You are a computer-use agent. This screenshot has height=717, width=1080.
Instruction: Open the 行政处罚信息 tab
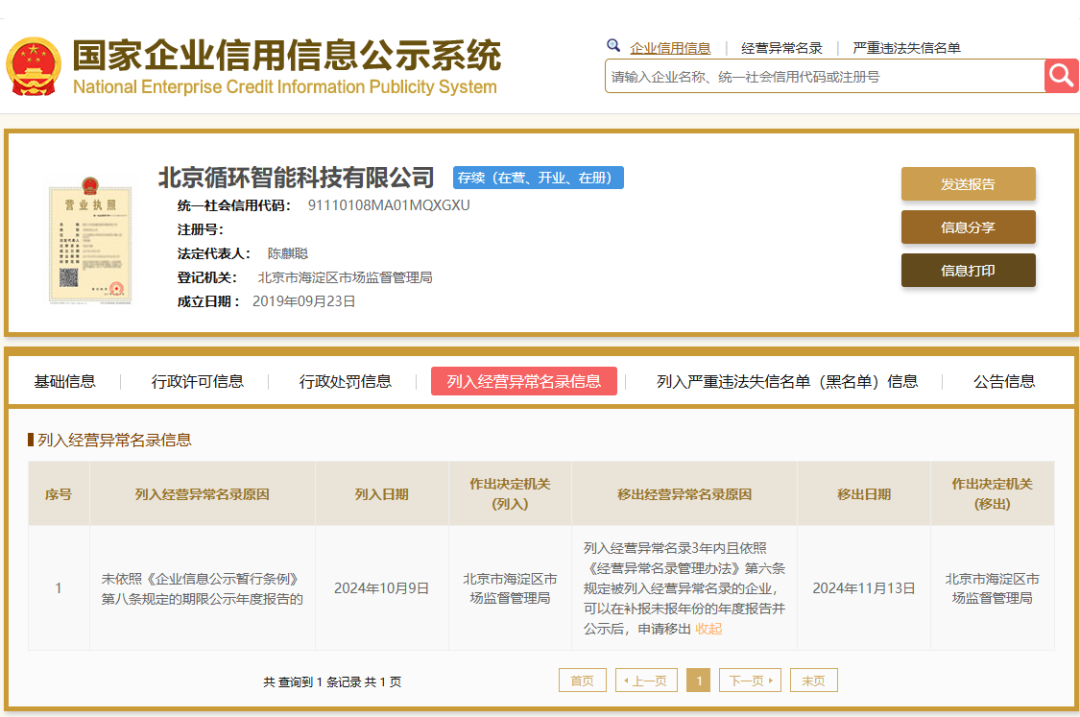pos(345,382)
